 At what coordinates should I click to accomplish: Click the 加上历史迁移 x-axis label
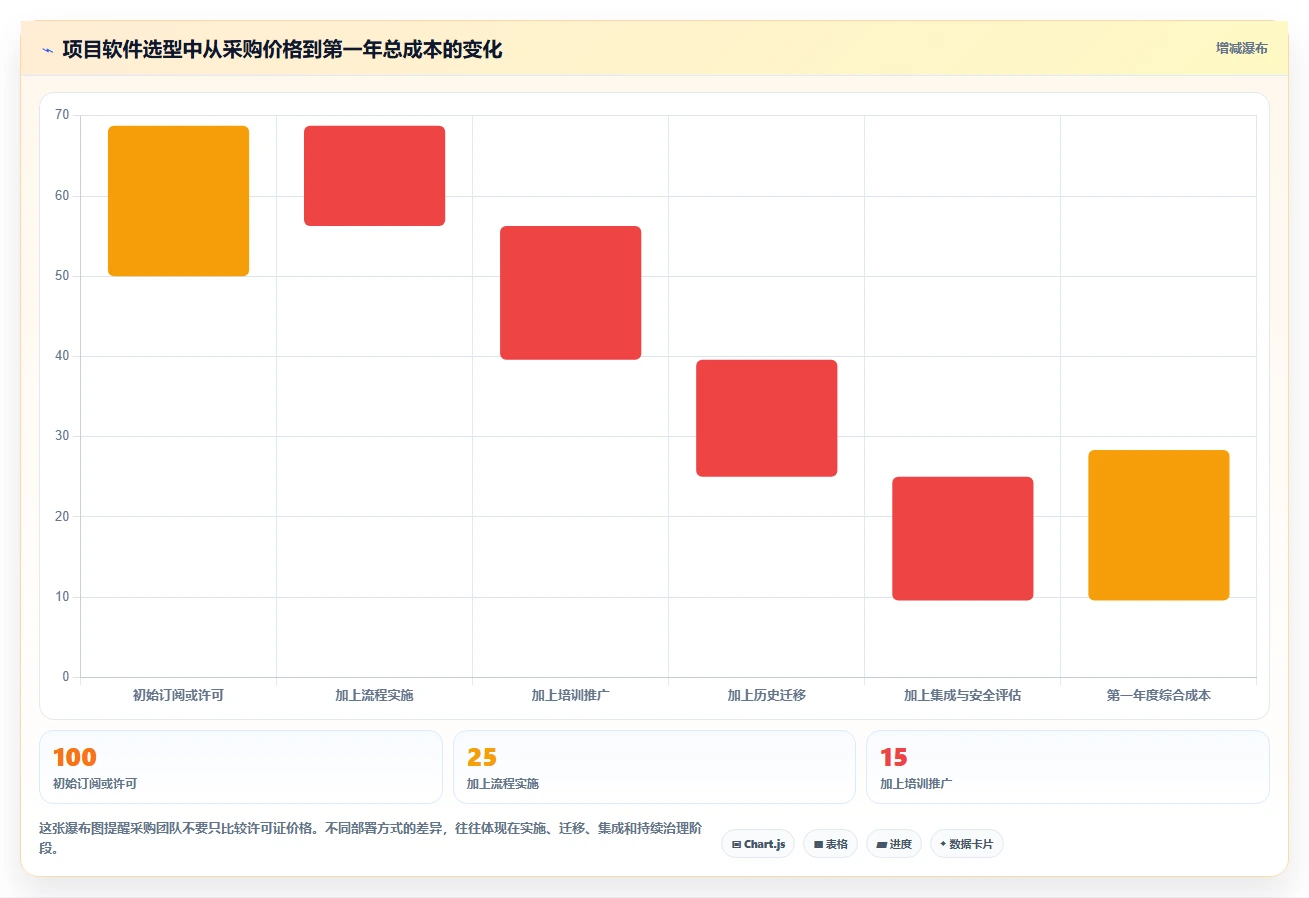pyautogui.click(x=766, y=695)
